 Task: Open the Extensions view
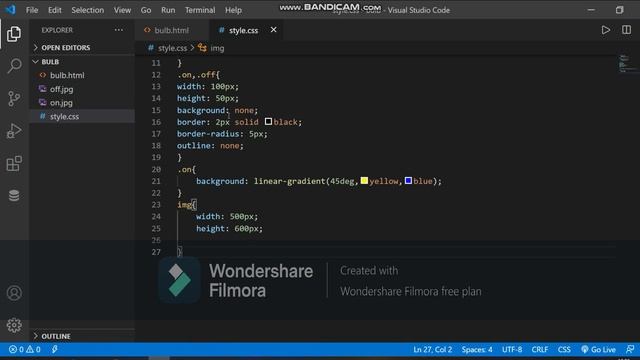click(x=14, y=163)
